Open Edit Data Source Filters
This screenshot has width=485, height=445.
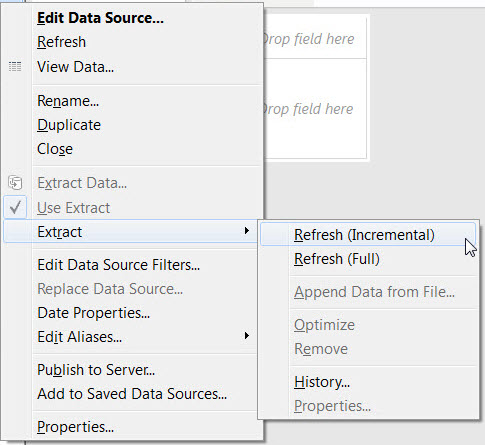coord(119,265)
